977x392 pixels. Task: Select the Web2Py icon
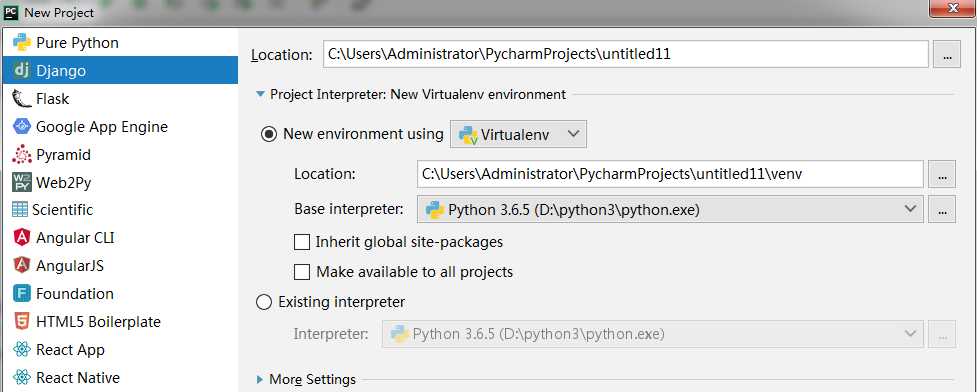(22, 183)
